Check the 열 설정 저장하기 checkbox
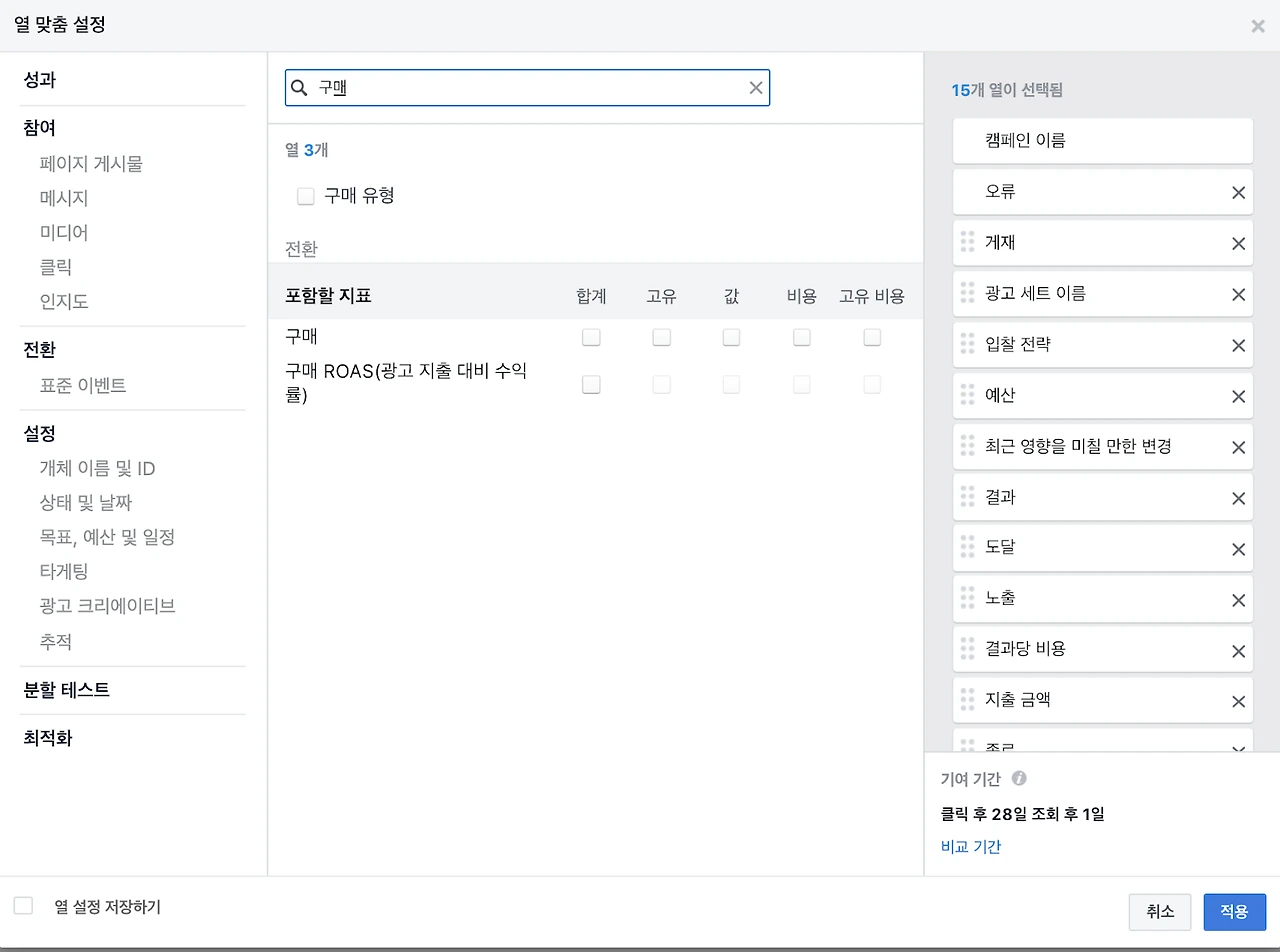 tap(23, 906)
